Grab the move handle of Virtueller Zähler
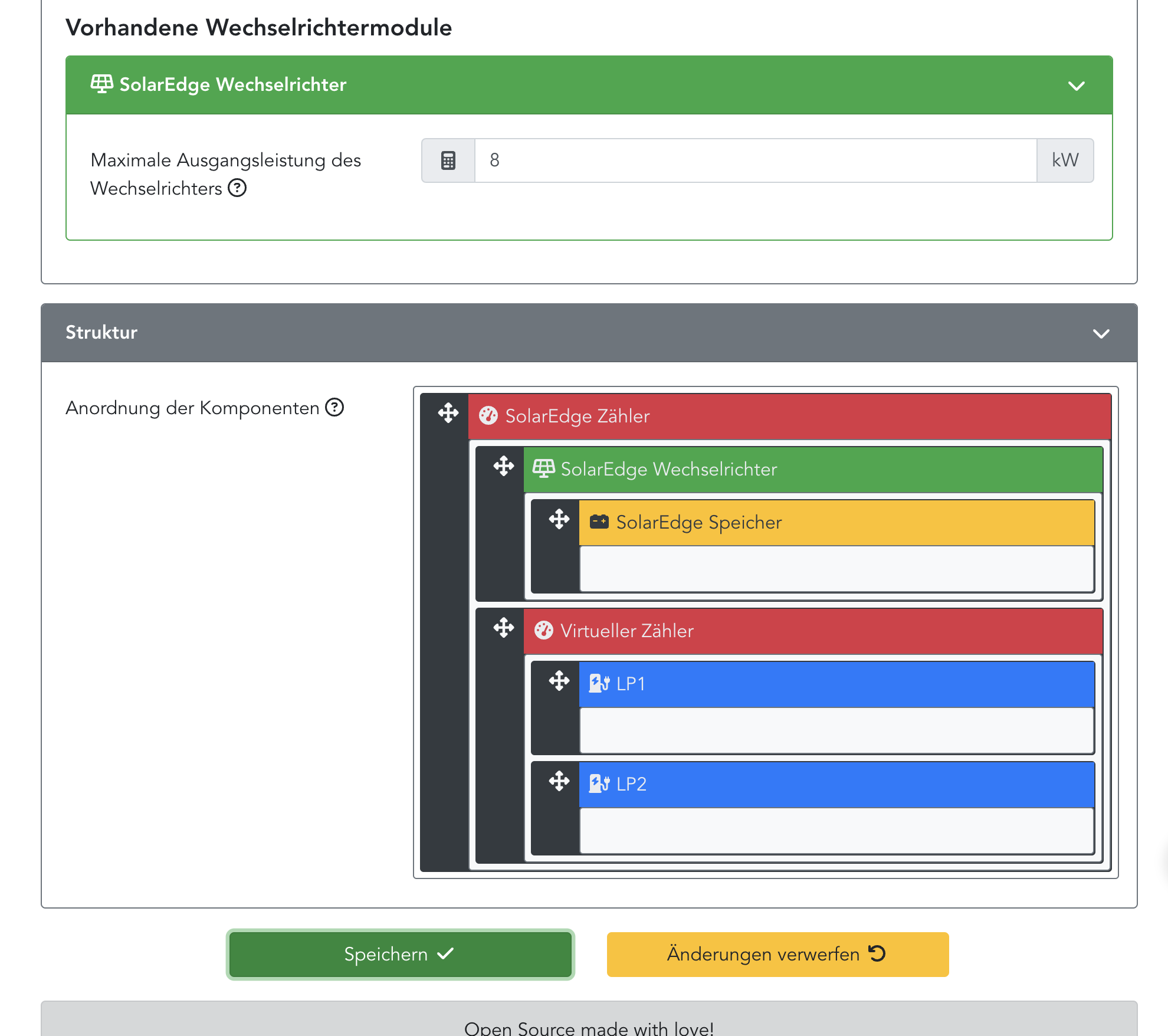Screen dimensions: 1168x1036 [x=504, y=628]
